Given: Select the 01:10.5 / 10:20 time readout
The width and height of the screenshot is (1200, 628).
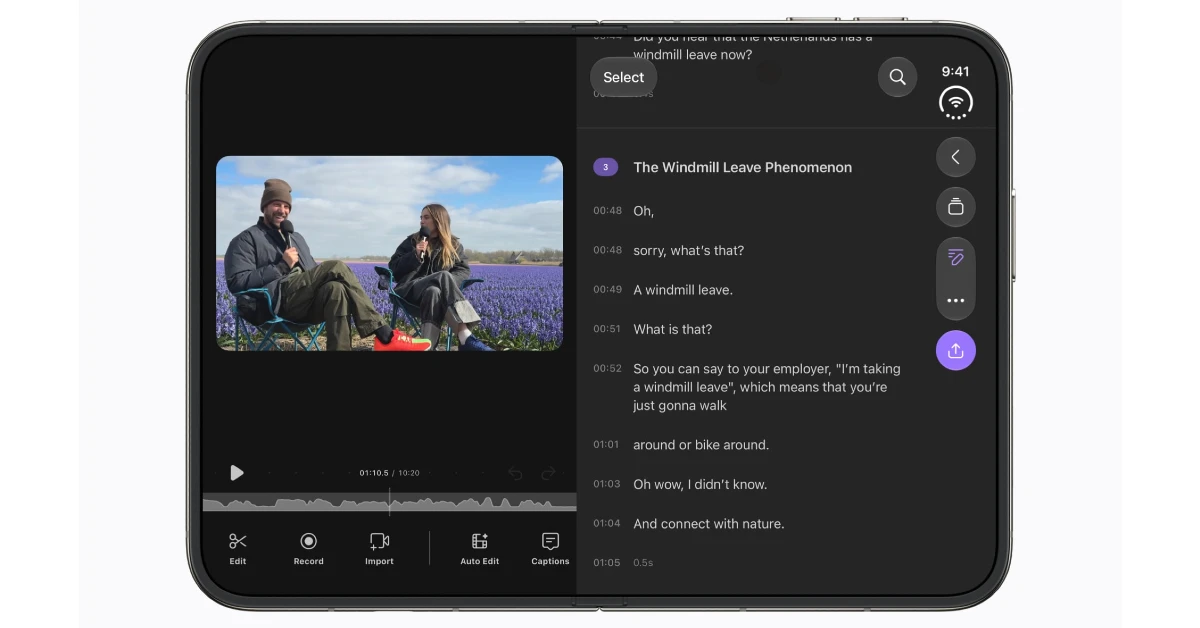Looking at the screenshot, I should click(x=389, y=473).
